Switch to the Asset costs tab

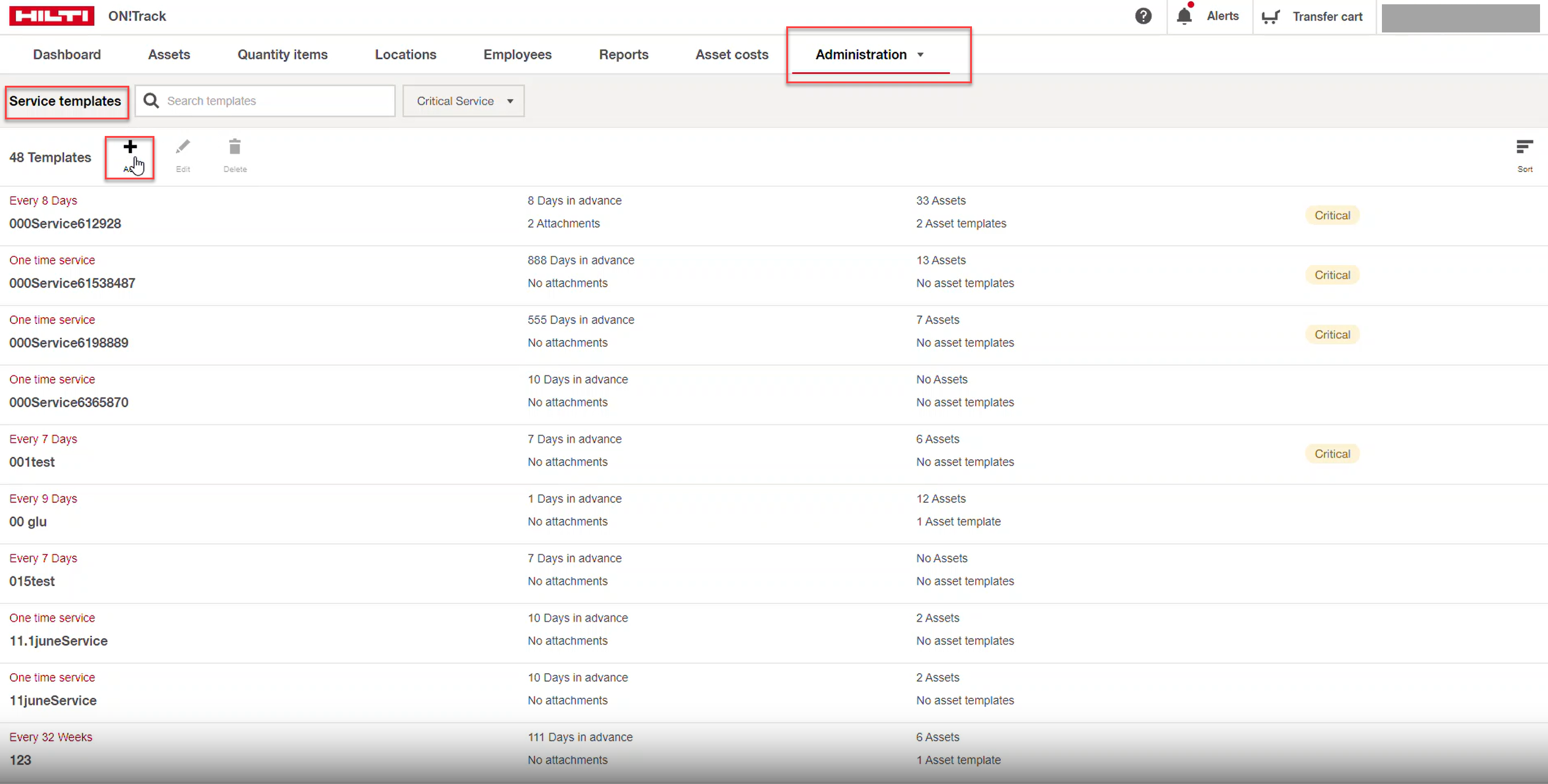[x=731, y=55]
